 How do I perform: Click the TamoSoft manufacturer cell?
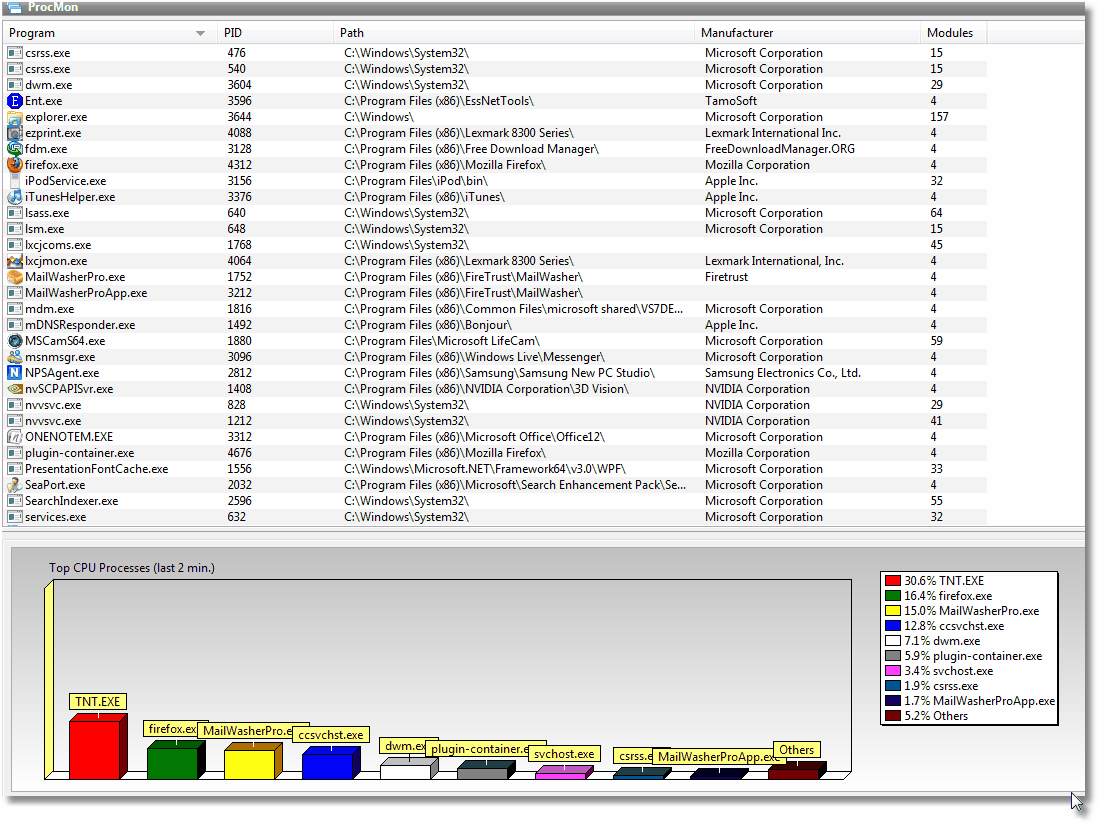pos(731,101)
